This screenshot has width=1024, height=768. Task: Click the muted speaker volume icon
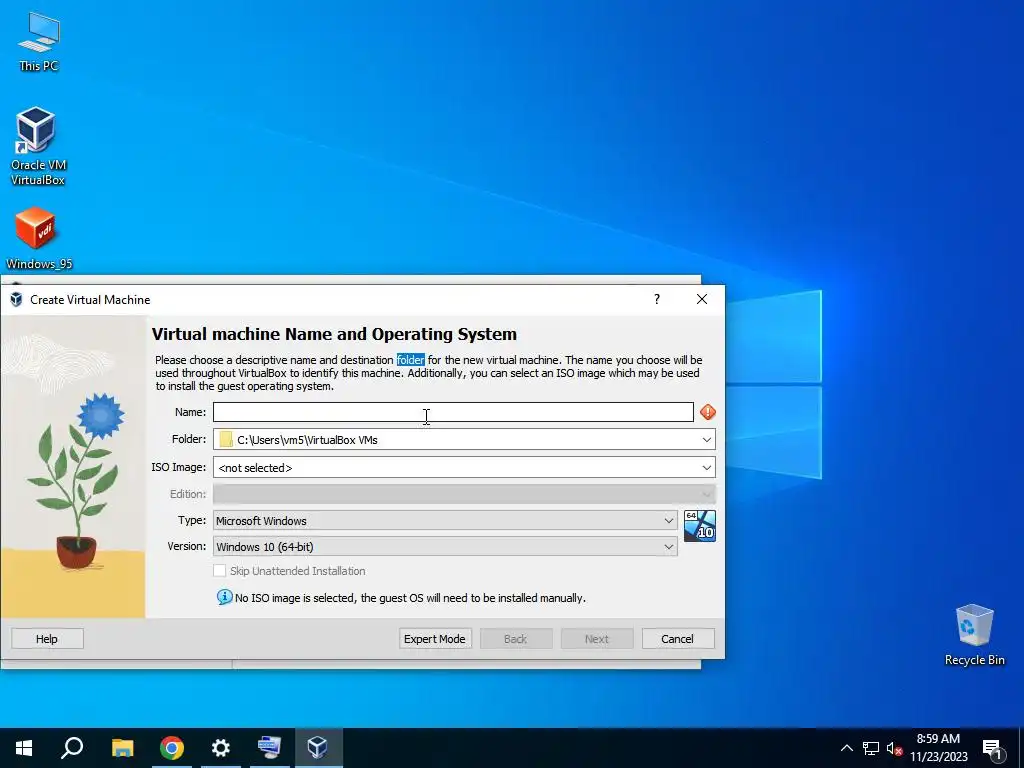[x=894, y=748]
